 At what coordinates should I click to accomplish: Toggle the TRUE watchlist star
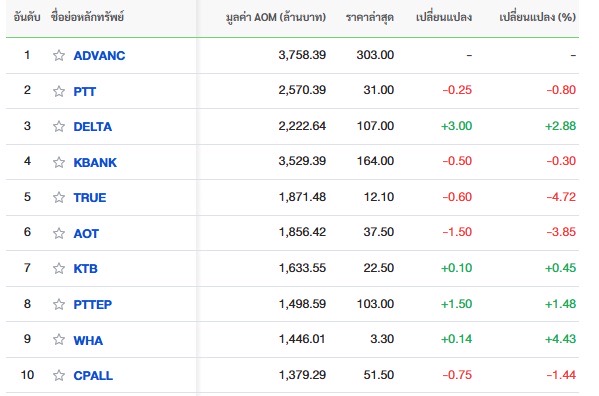(59, 197)
